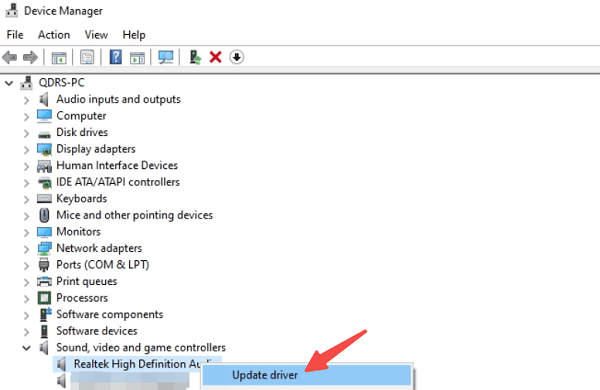Toggle the action pane toolbar icon
This screenshot has width=600, height=390.
click(137, 58)
